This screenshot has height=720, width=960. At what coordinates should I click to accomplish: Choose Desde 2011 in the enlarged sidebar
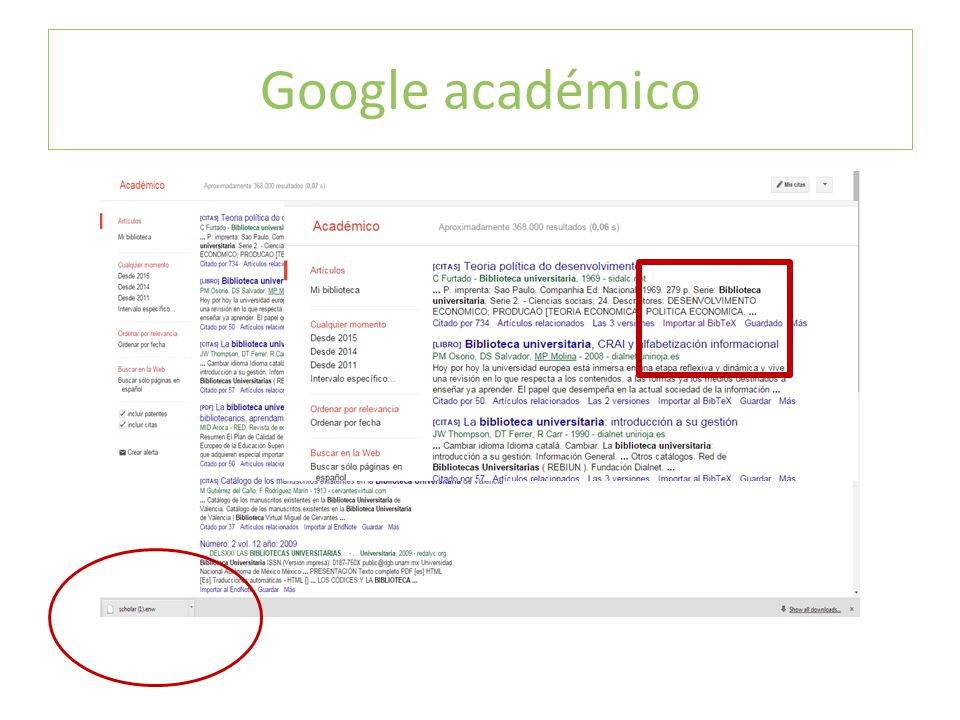click(x=334, y=365)
